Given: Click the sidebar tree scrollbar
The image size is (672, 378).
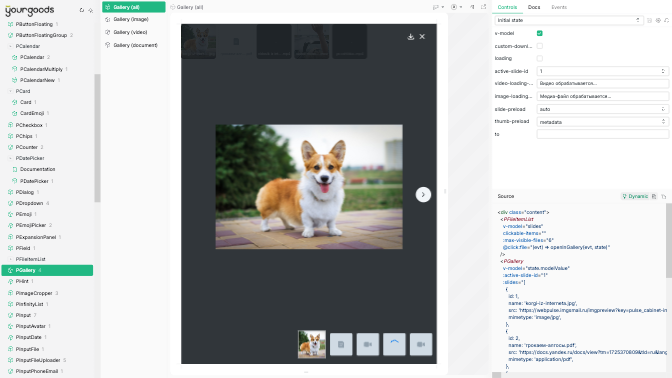Looking at the screenshot, I should [x=97, y=138].
